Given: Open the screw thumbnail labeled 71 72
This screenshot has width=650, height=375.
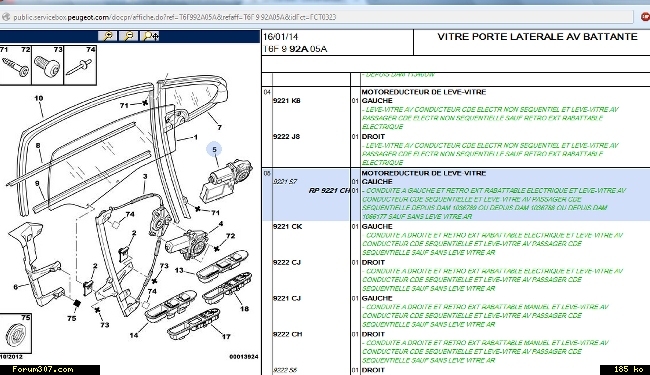Looking at the screenshot, I should [x=16, y=65].
